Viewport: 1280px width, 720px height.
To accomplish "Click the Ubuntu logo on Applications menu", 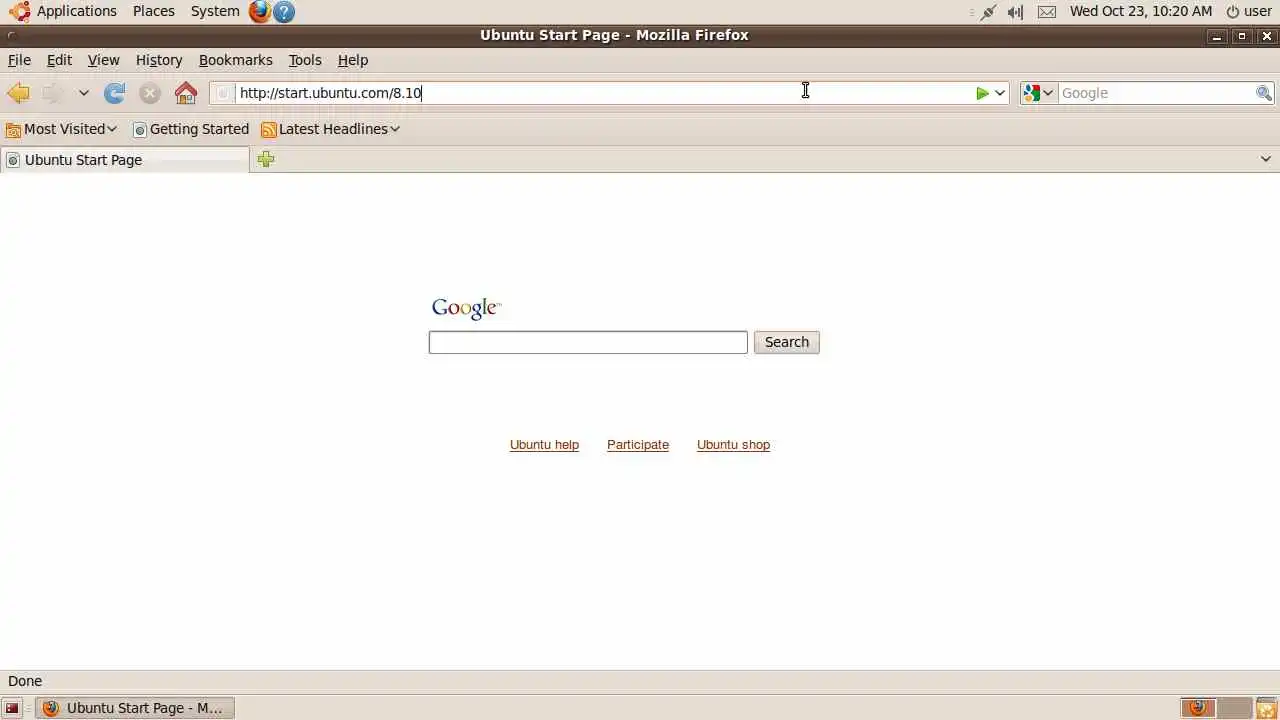I will tap(19, 11).
